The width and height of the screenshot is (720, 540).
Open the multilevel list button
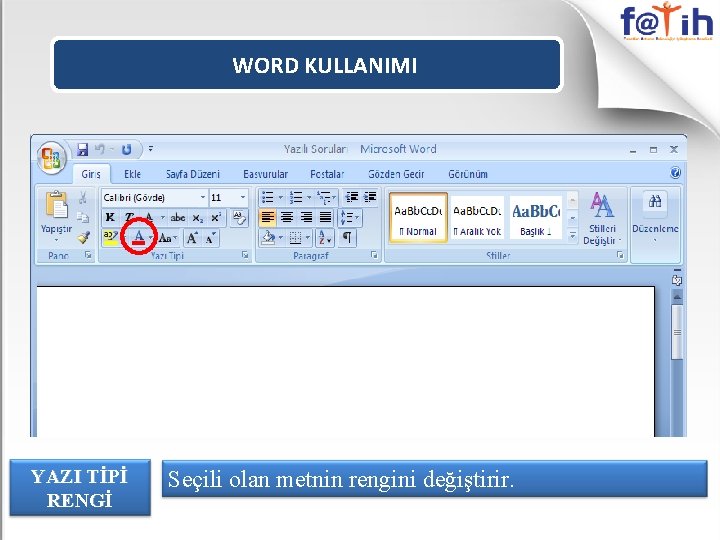coord(326,197)
